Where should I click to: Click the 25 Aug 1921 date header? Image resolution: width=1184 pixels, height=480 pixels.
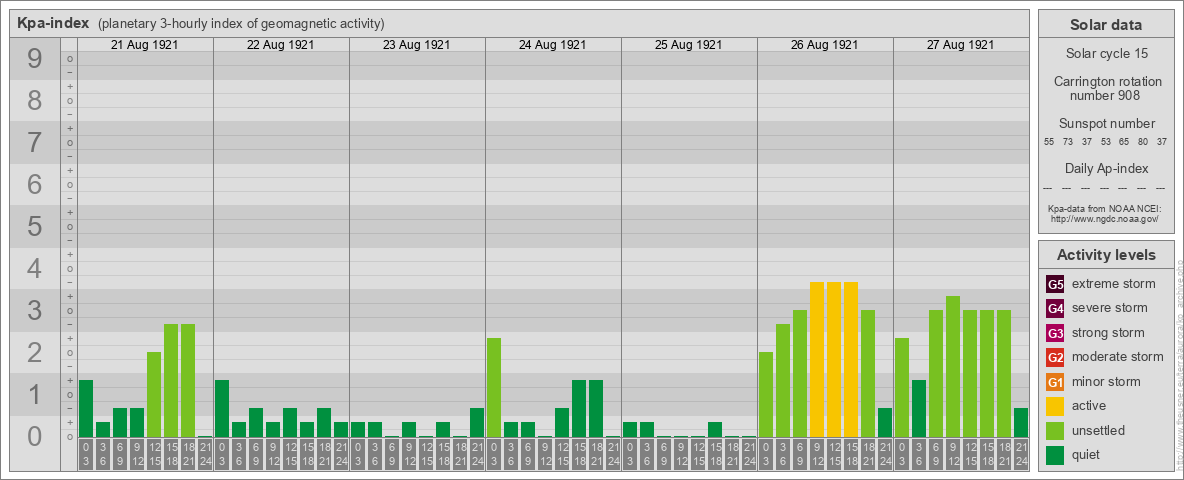click(x=689, y=45)
